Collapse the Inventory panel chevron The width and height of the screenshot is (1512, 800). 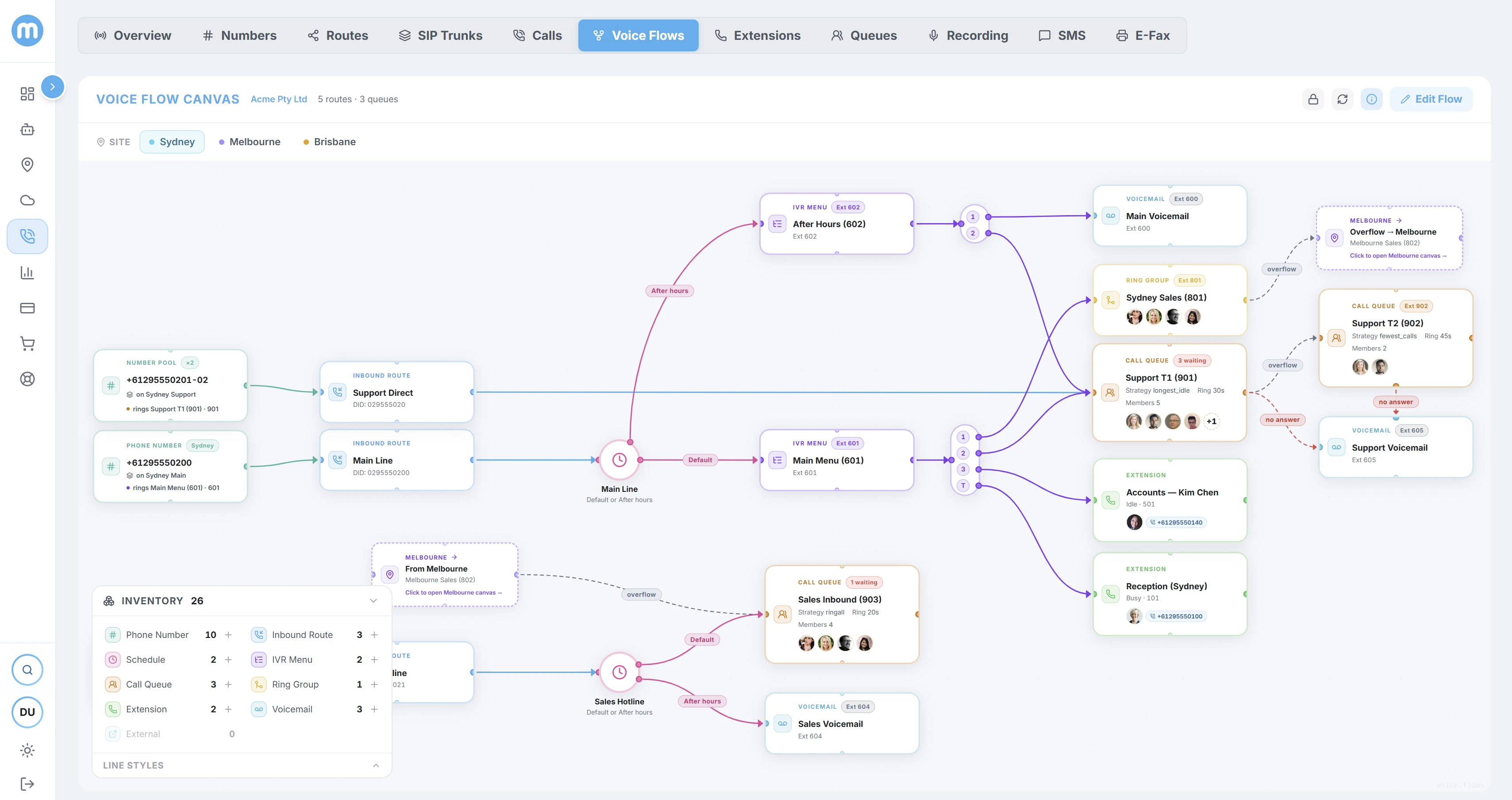[373, 600]
